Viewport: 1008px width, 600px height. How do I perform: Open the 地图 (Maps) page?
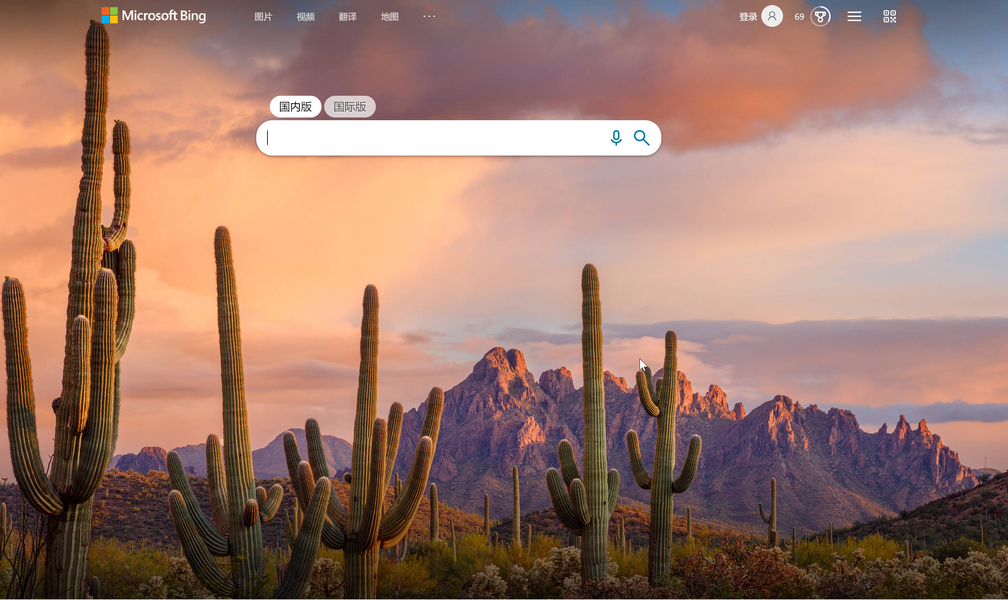[x=390, y=17]
